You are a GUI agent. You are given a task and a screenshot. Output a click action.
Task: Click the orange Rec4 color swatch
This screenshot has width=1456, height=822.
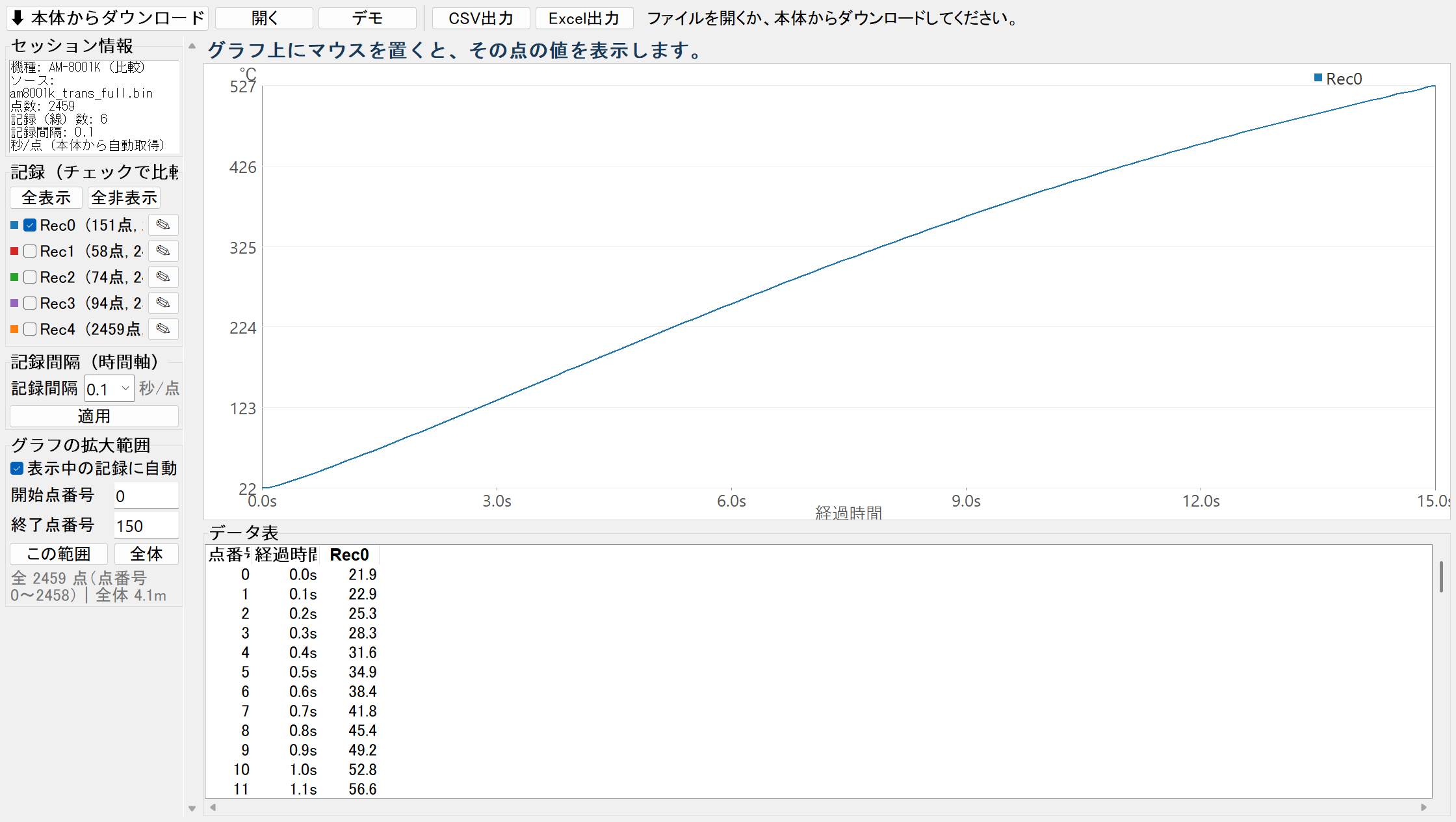pyautogui.click(x=14, y=329)
